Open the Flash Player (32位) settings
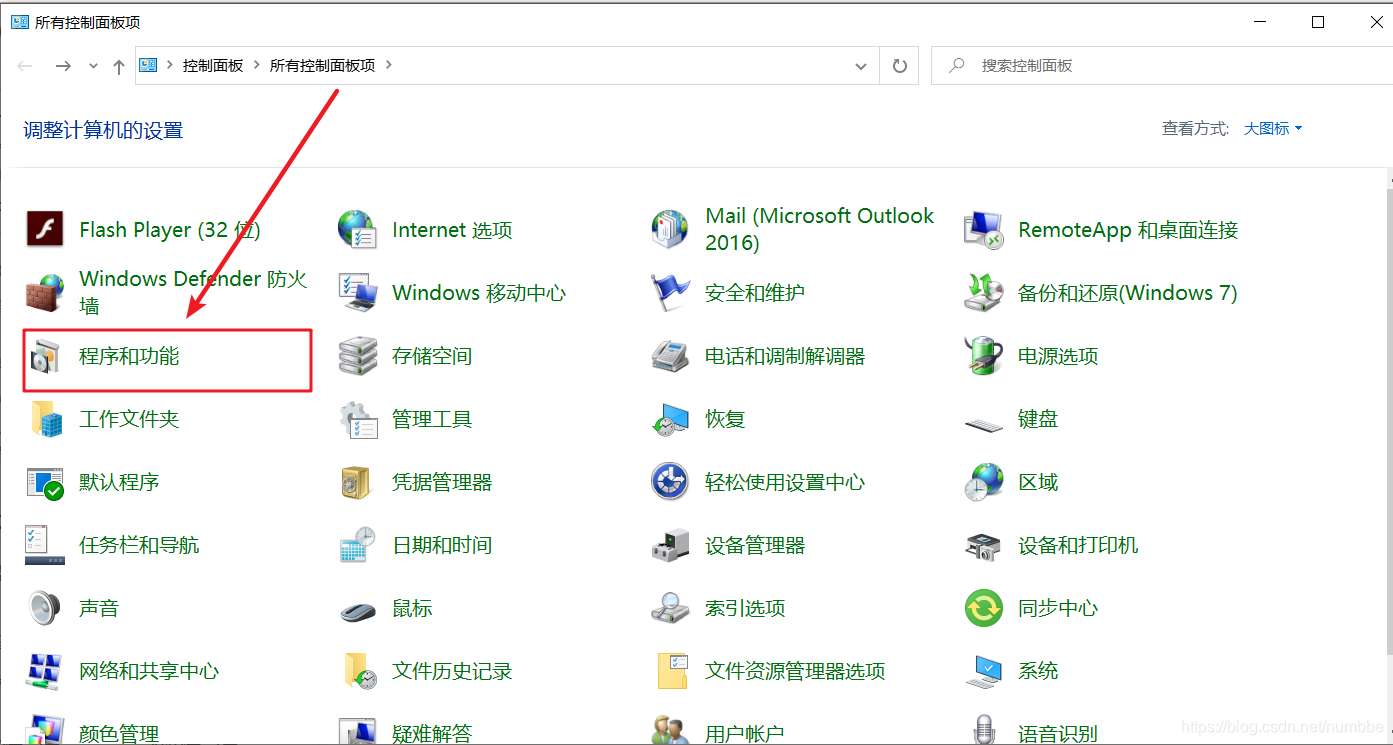Screen dimensions: 1393x745 point(168,229)
